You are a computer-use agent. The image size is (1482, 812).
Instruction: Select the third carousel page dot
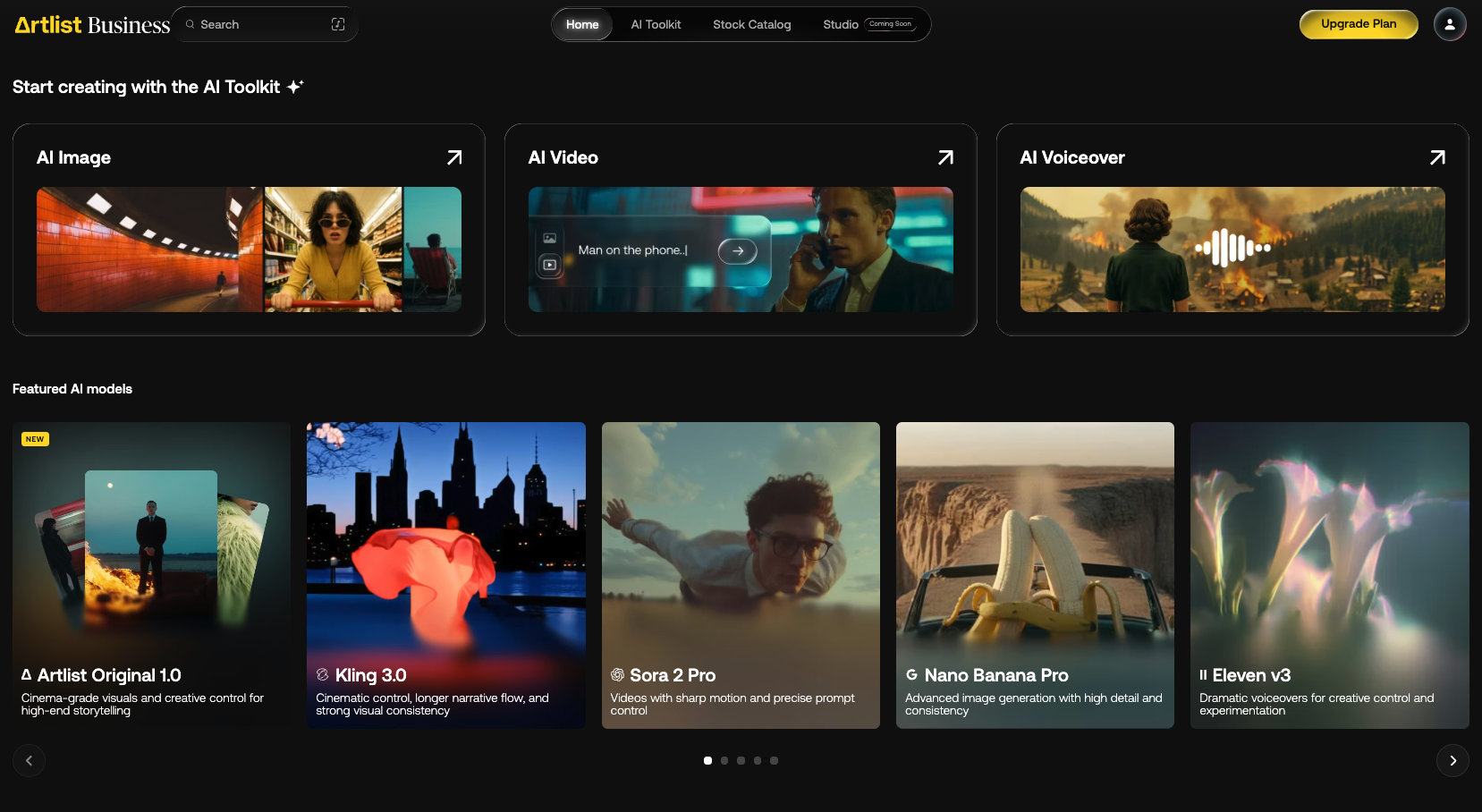tap(741, 761)
